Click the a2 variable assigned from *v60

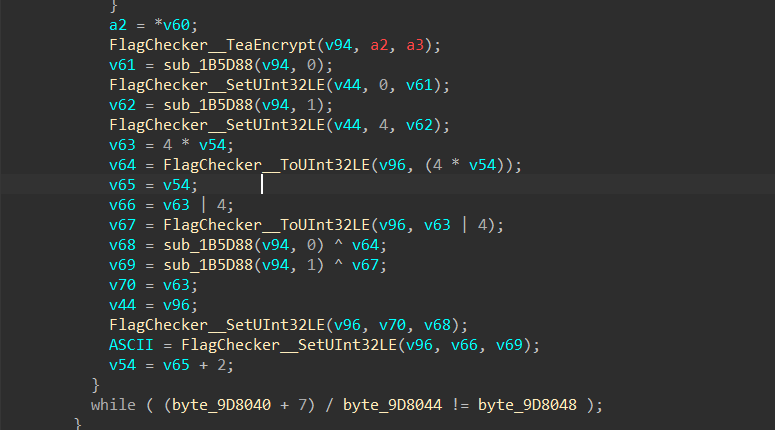pos(117,24)
